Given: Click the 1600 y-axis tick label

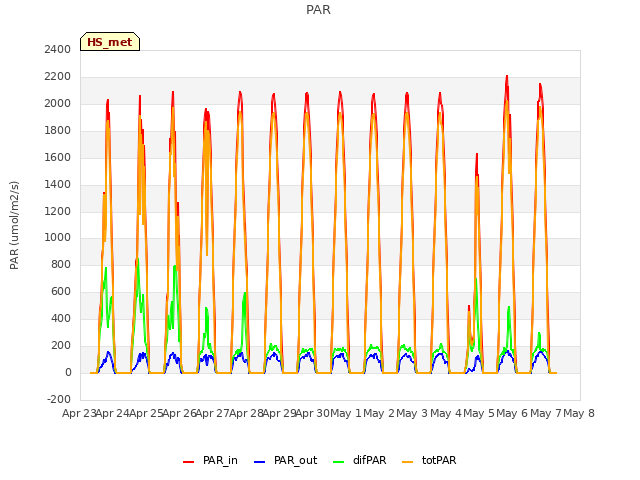Looking at the screenshot, I should (58, 158).
